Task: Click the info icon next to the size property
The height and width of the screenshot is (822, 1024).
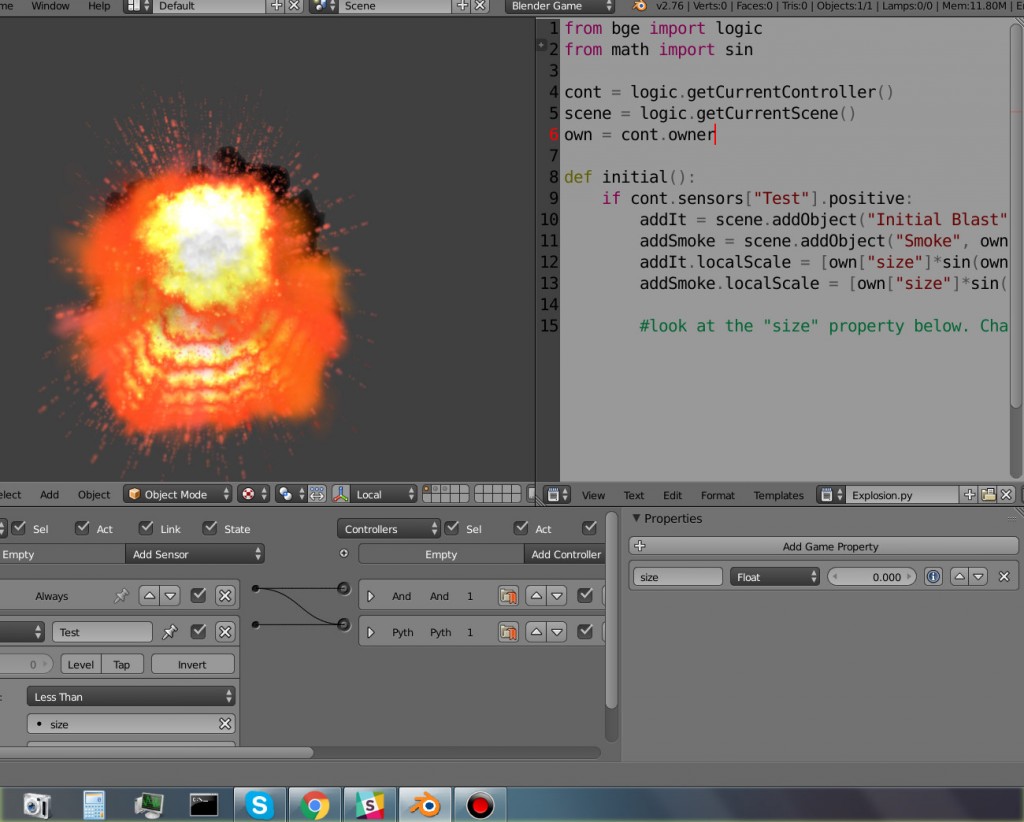Action: [x=932, y=575]
